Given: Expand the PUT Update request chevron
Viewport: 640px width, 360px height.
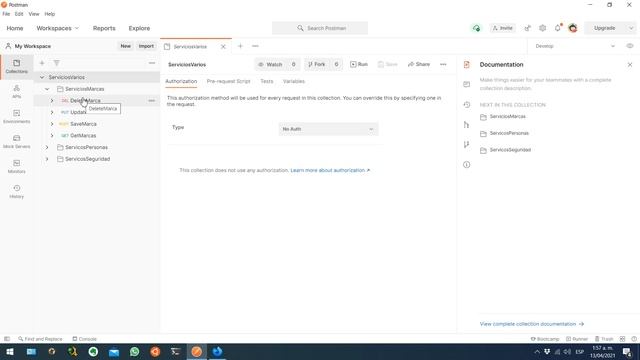Looking at the screenshot, I should tap(52, 112).
